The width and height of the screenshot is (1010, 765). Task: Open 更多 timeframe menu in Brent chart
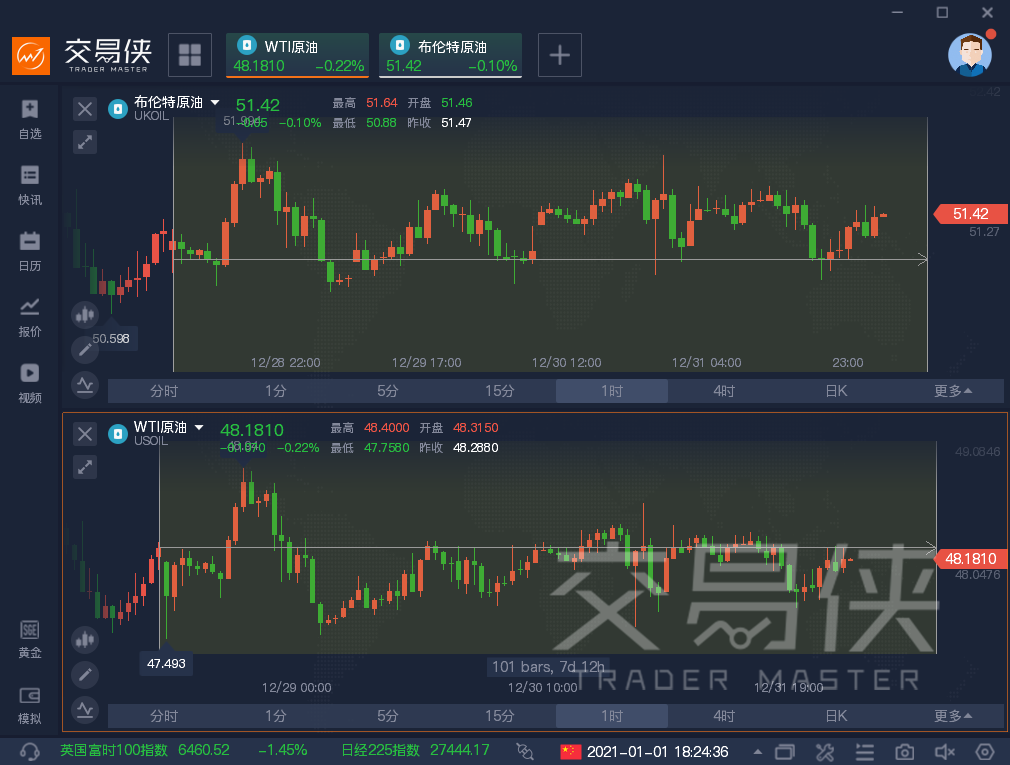[x=953, y=391]
